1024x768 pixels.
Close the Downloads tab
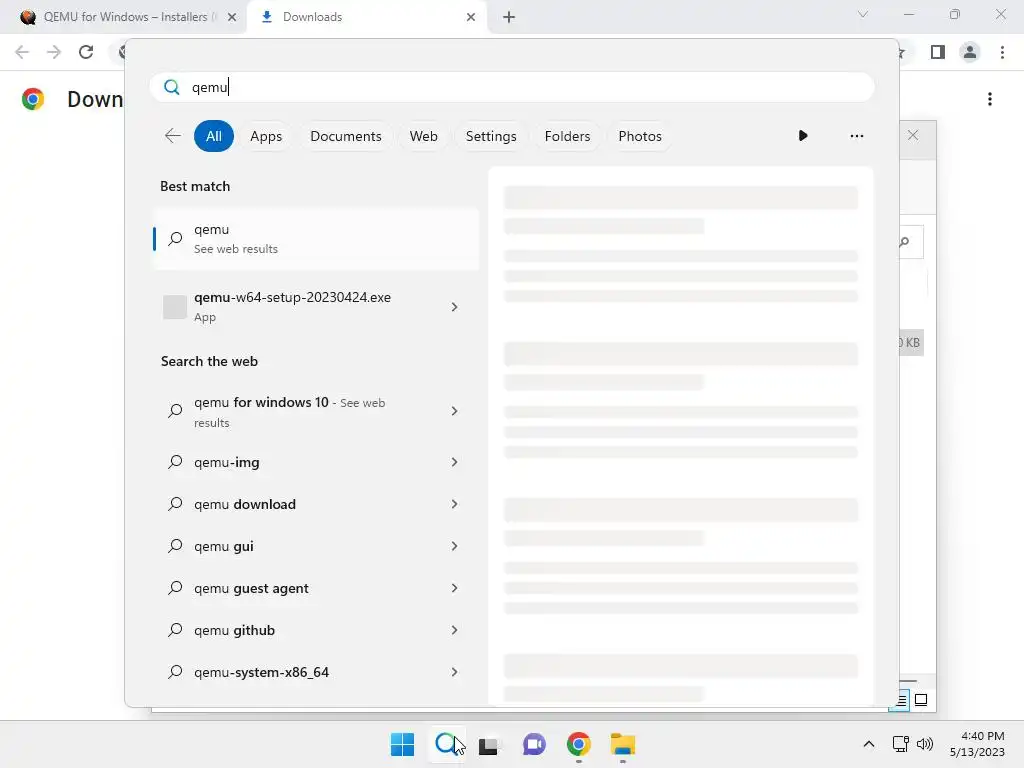tap(471, 17)
